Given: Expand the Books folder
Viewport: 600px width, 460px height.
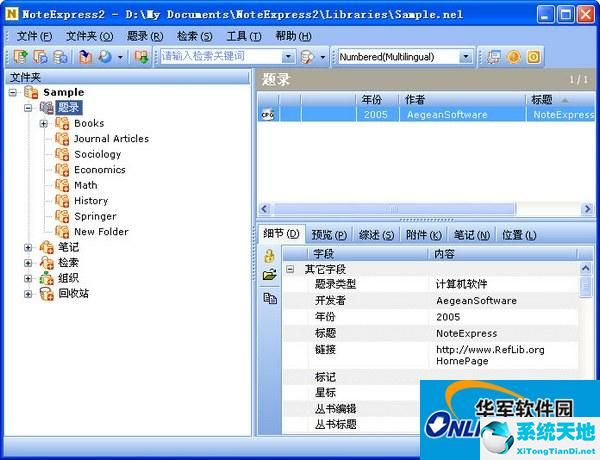Looking at the screenshot, I should 43,124.
